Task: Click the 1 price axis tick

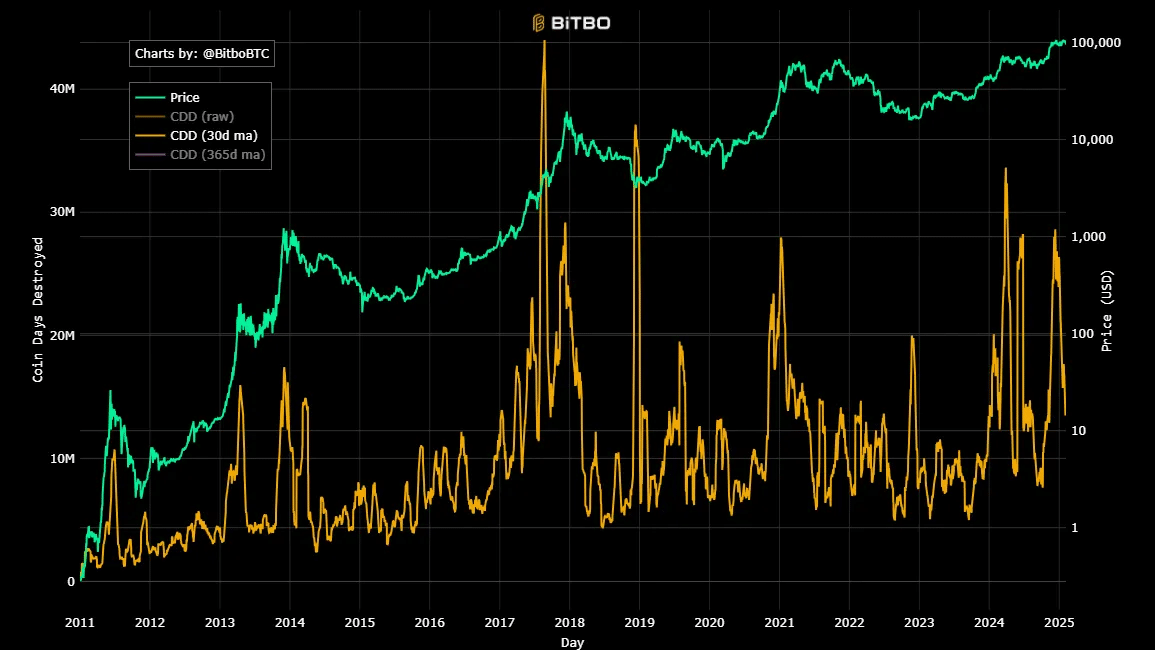Action: coord(1074,528)
